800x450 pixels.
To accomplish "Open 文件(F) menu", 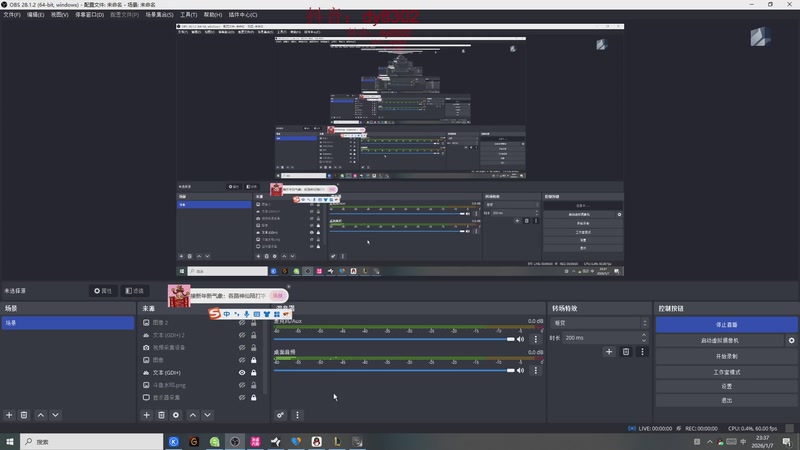I will point(12,15).
